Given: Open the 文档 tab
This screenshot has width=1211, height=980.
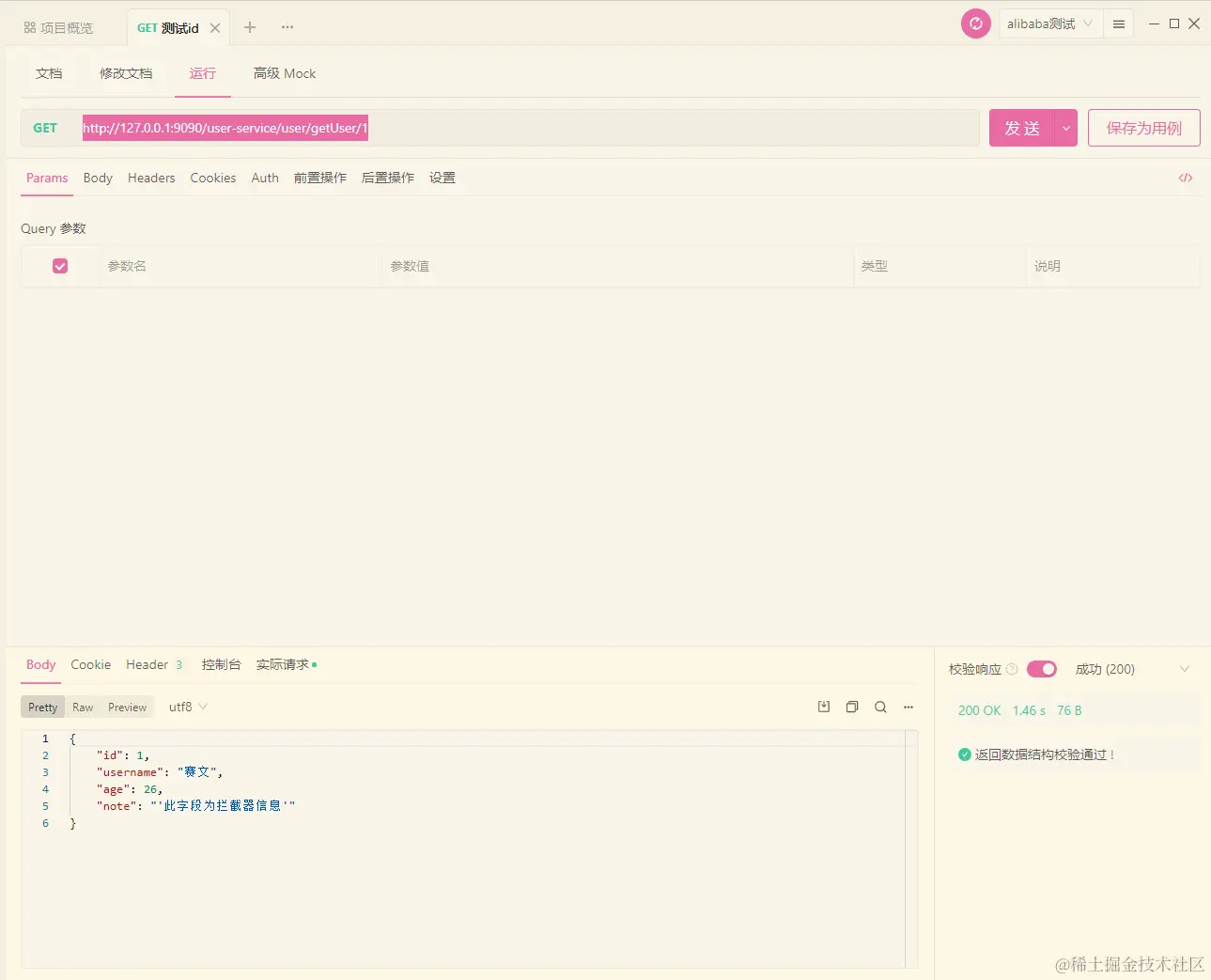Looking at the screenshot, I should 49,73.
